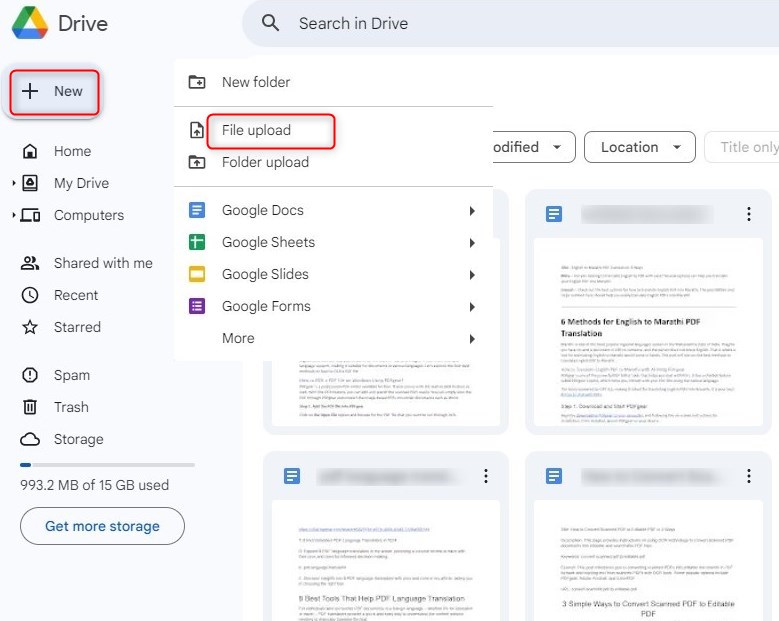Viewport: 779px width, 621px height.
Task: Expand the My Drive tree
Action: pyautogui.click(x=14, y=183)
